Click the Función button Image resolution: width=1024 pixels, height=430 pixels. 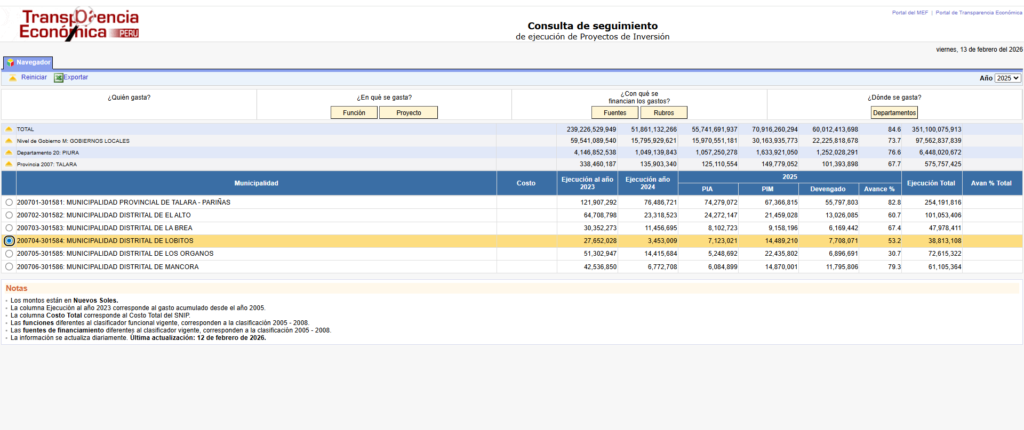coord(354,113)
